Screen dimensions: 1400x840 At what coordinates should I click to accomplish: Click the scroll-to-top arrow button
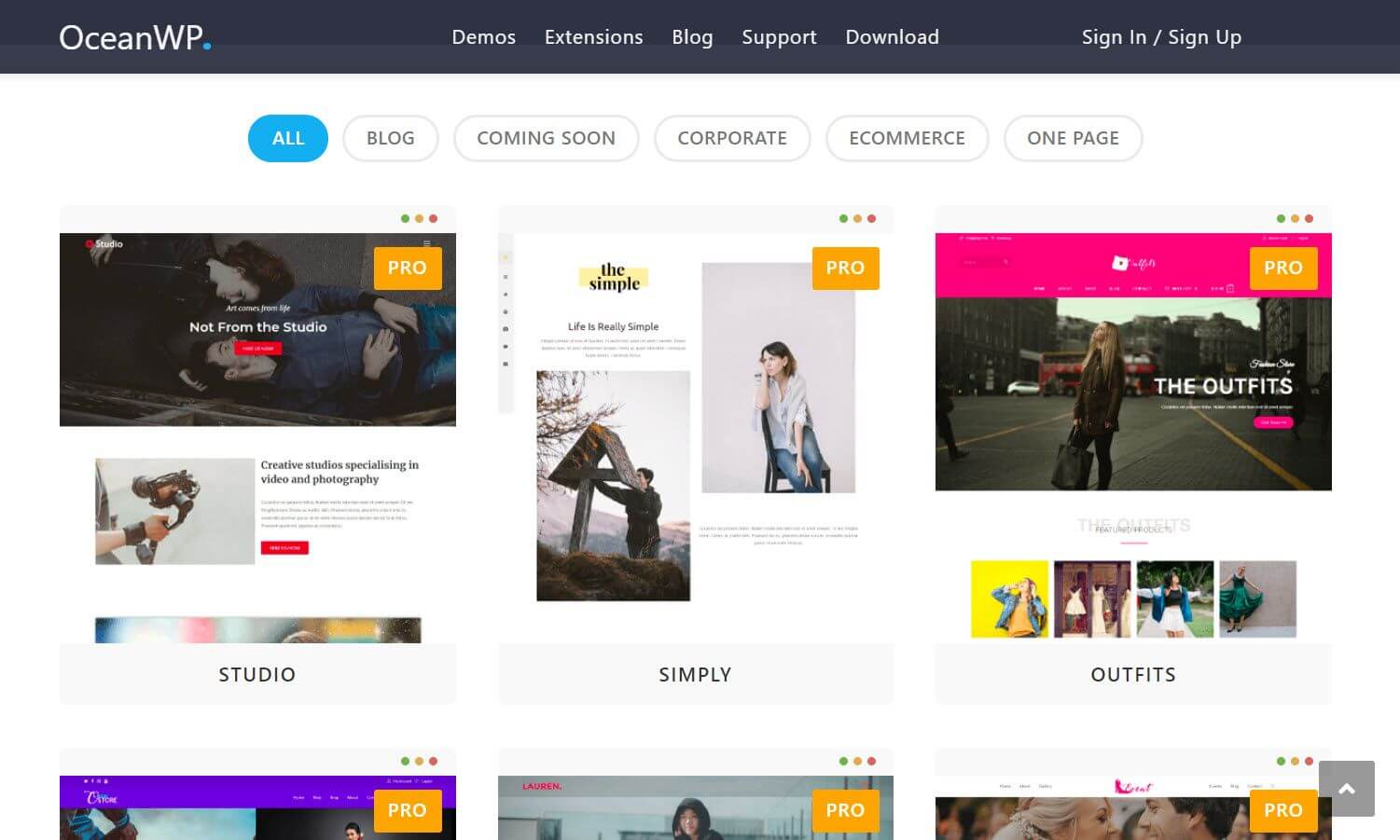(x=1347, y=788)
